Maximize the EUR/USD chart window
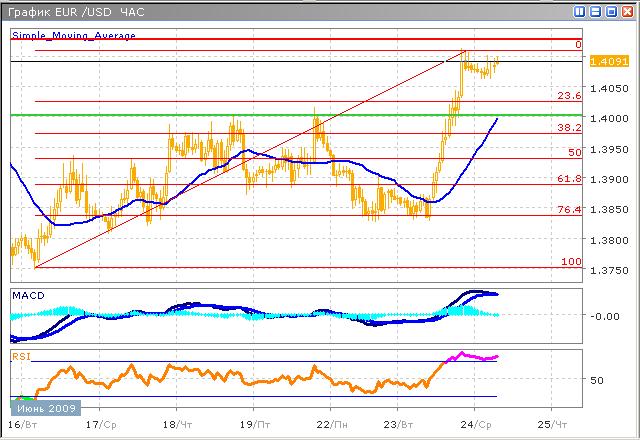The image size is (640, 440). pyautogui.click(x=611, y=13)
